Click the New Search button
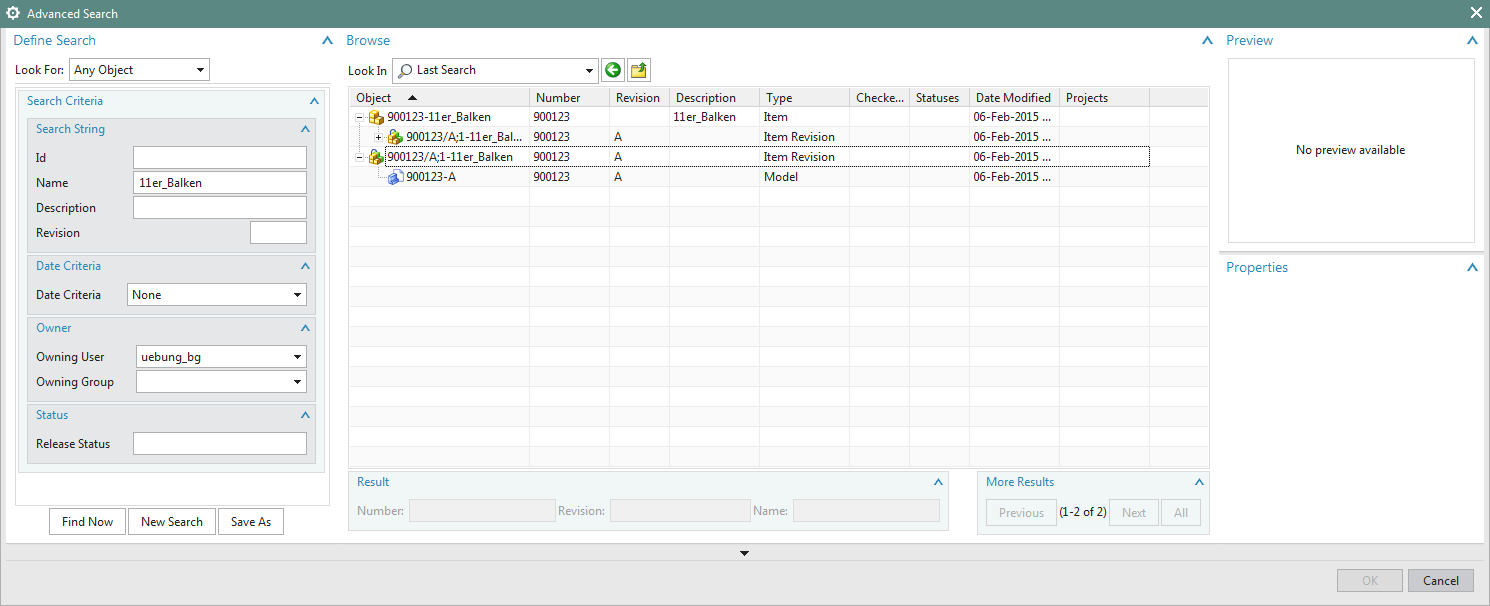 172,522
